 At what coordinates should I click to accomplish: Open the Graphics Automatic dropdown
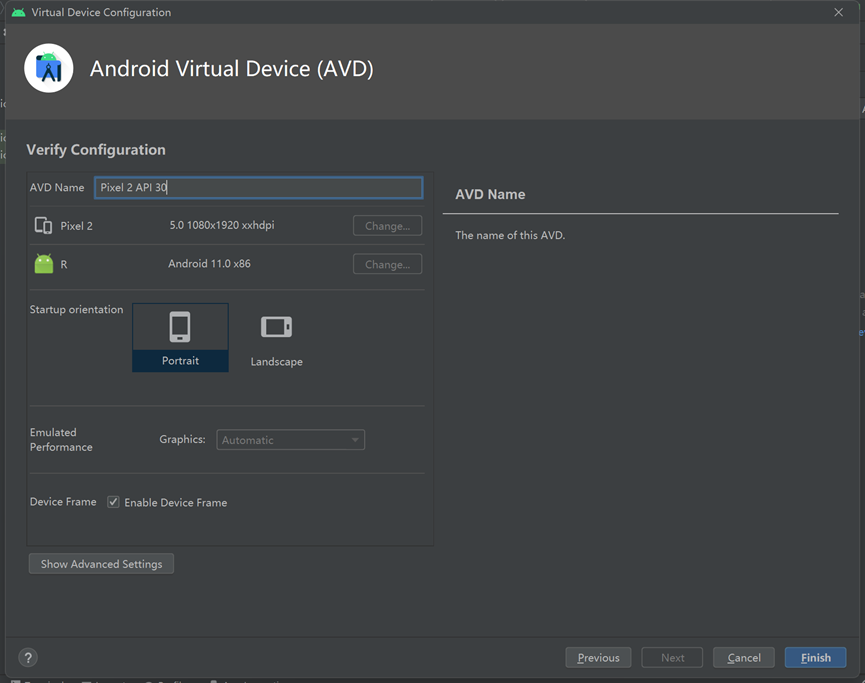[x=290, y=439]
